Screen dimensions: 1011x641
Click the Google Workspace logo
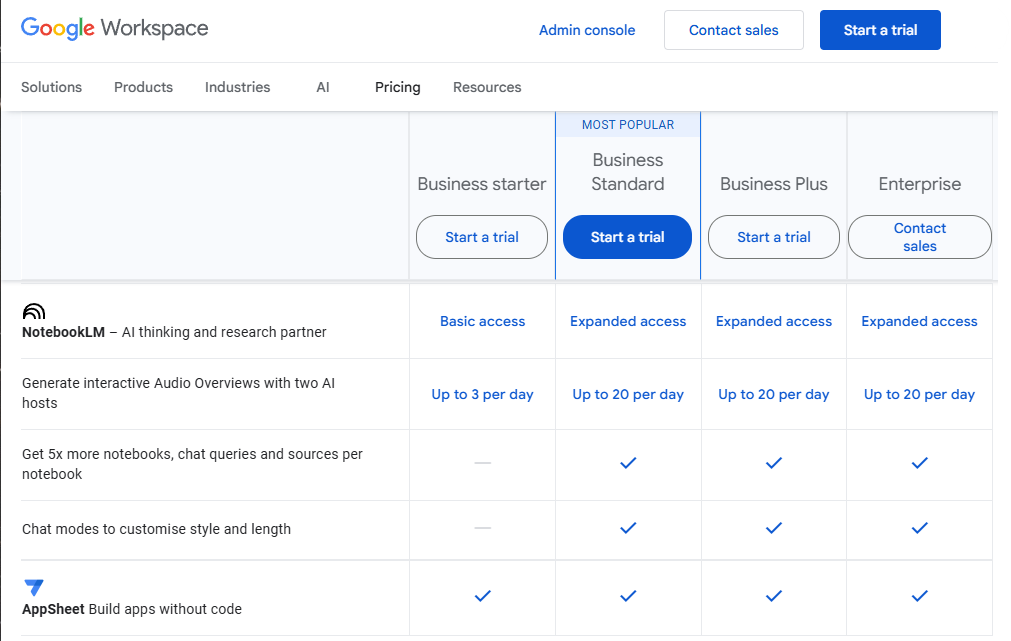pos(113,29)
